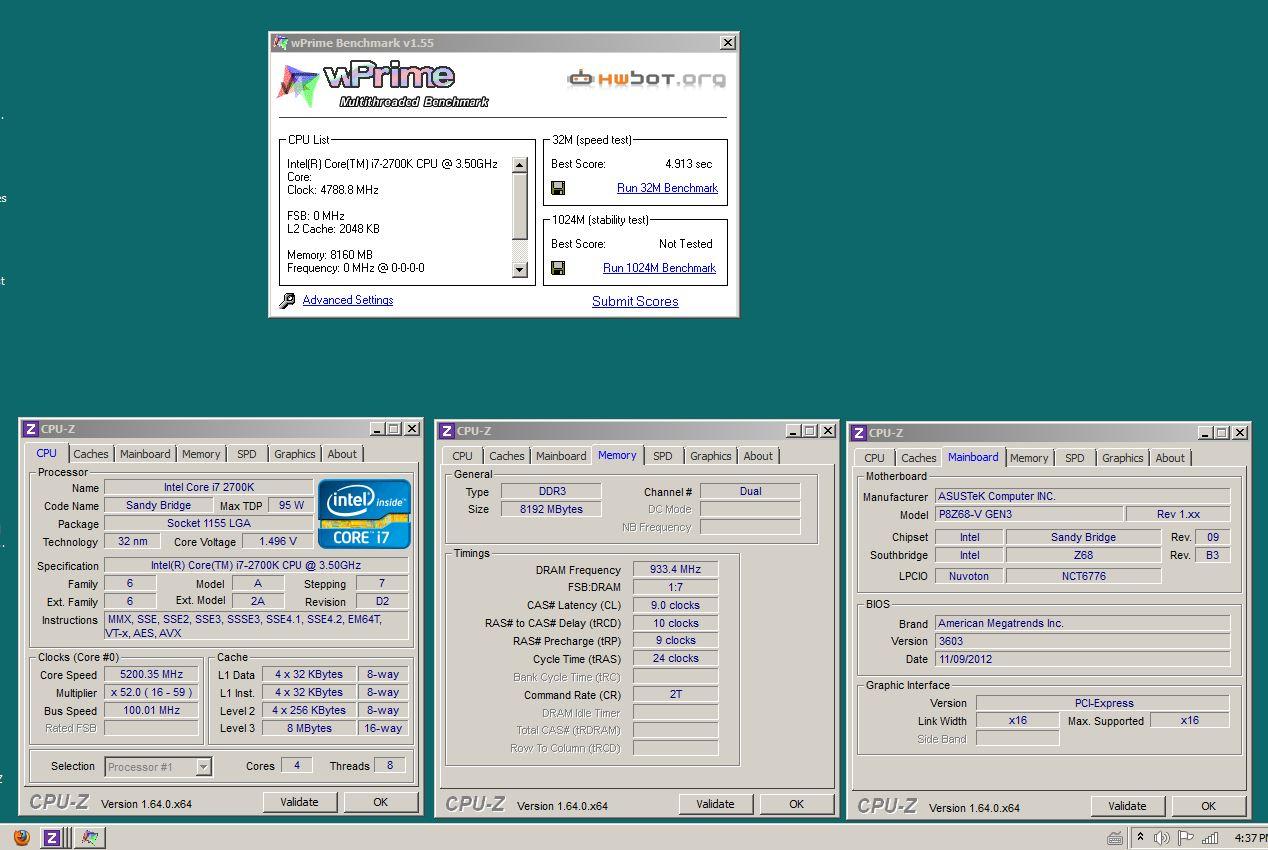Image resolution: width=1268 pixels, height=850 pixels.
Task: Minimize the CPU-Z Memory window
Action: click(x=793, y=431)
